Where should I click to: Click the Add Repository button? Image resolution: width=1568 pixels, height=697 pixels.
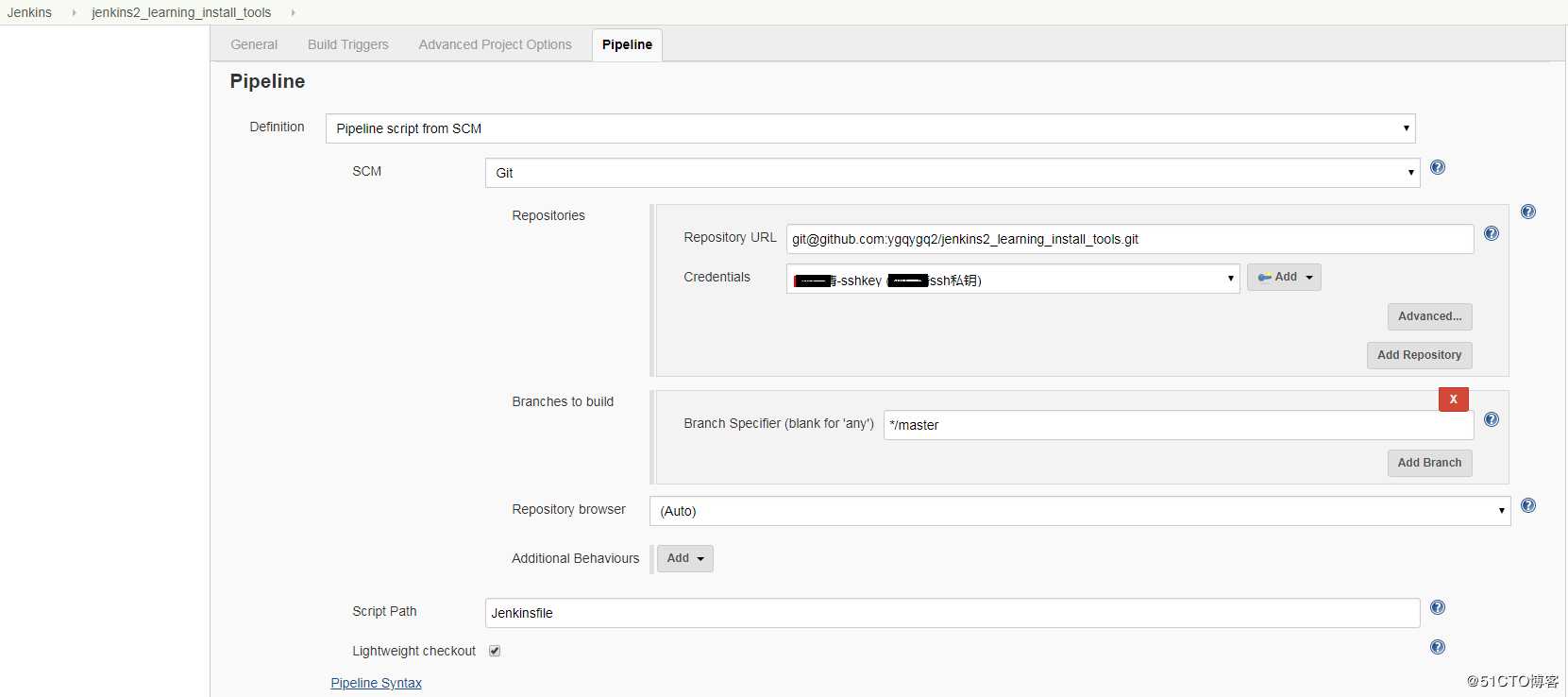coord(1419,355)
